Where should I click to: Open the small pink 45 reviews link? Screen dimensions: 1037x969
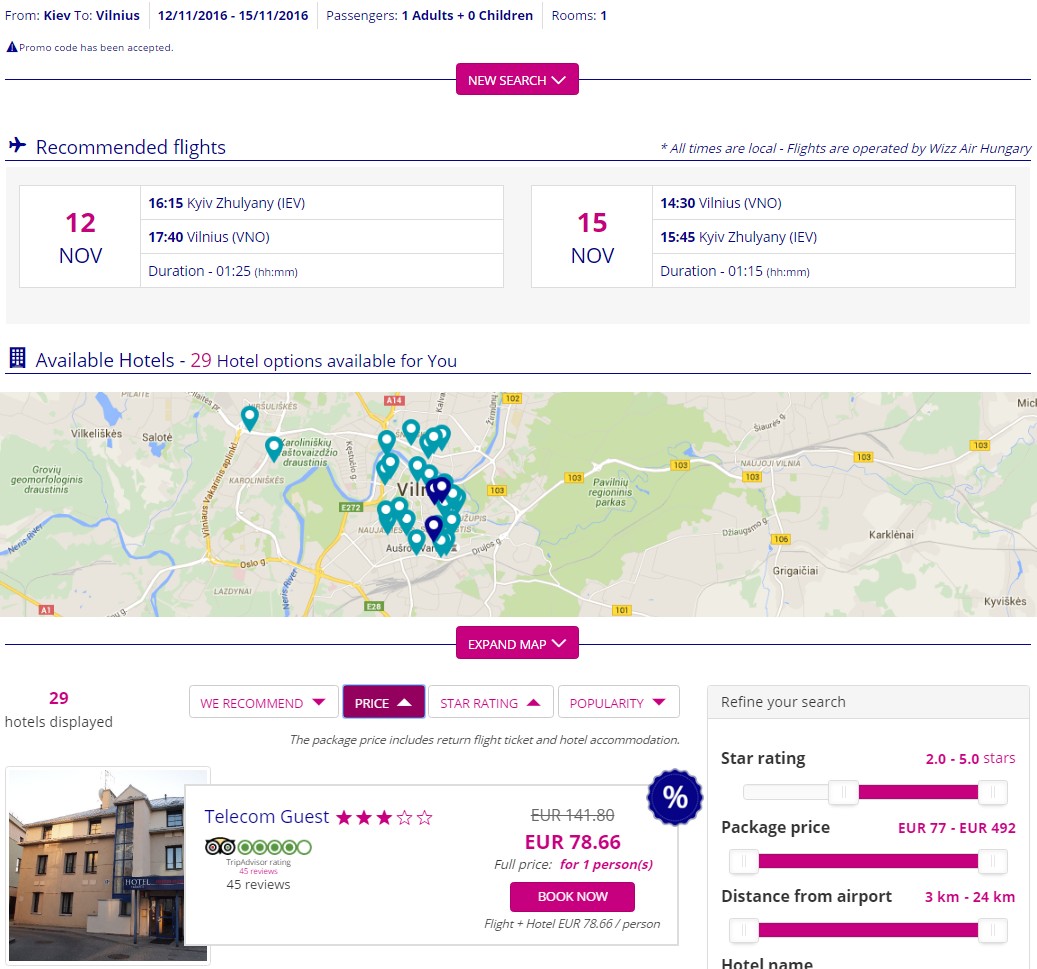click(x=259, y=871)
